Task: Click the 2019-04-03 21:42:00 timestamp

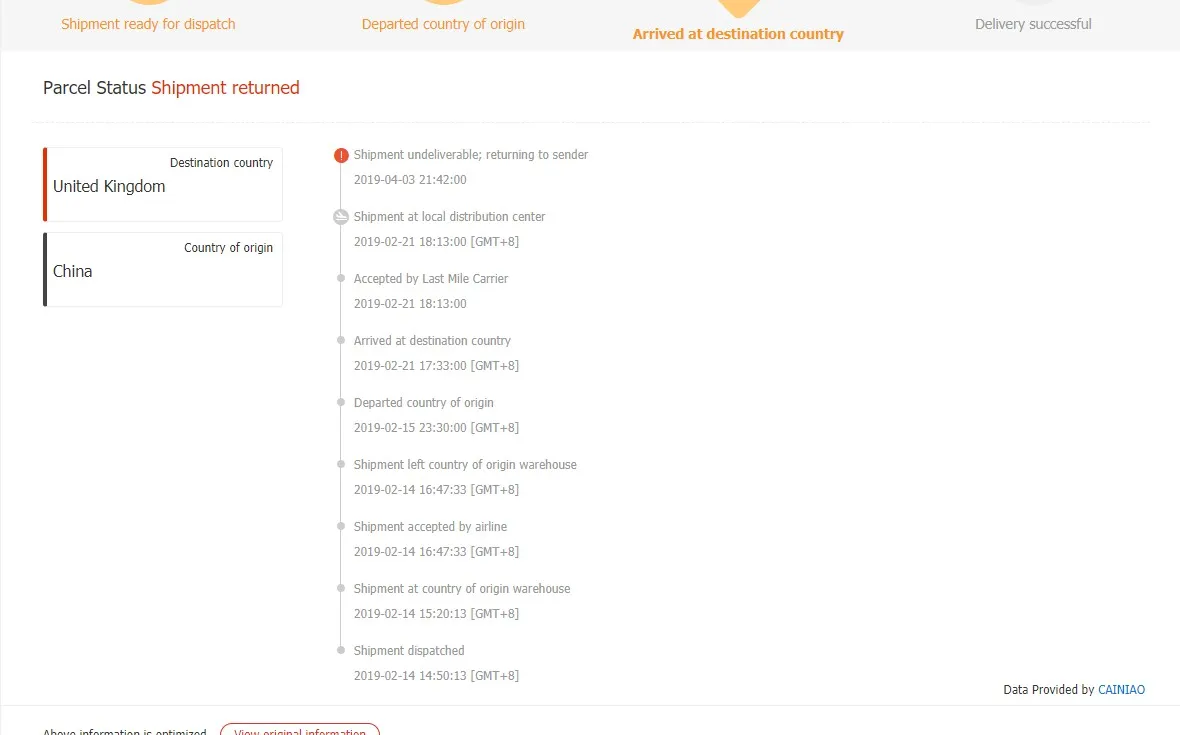Action: (x=410, y=180)
